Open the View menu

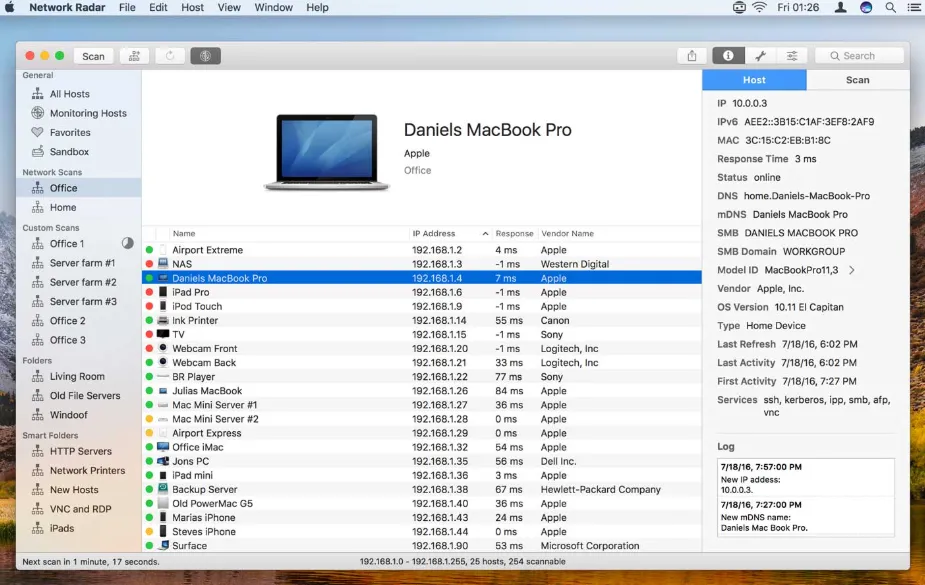[229, 8]
